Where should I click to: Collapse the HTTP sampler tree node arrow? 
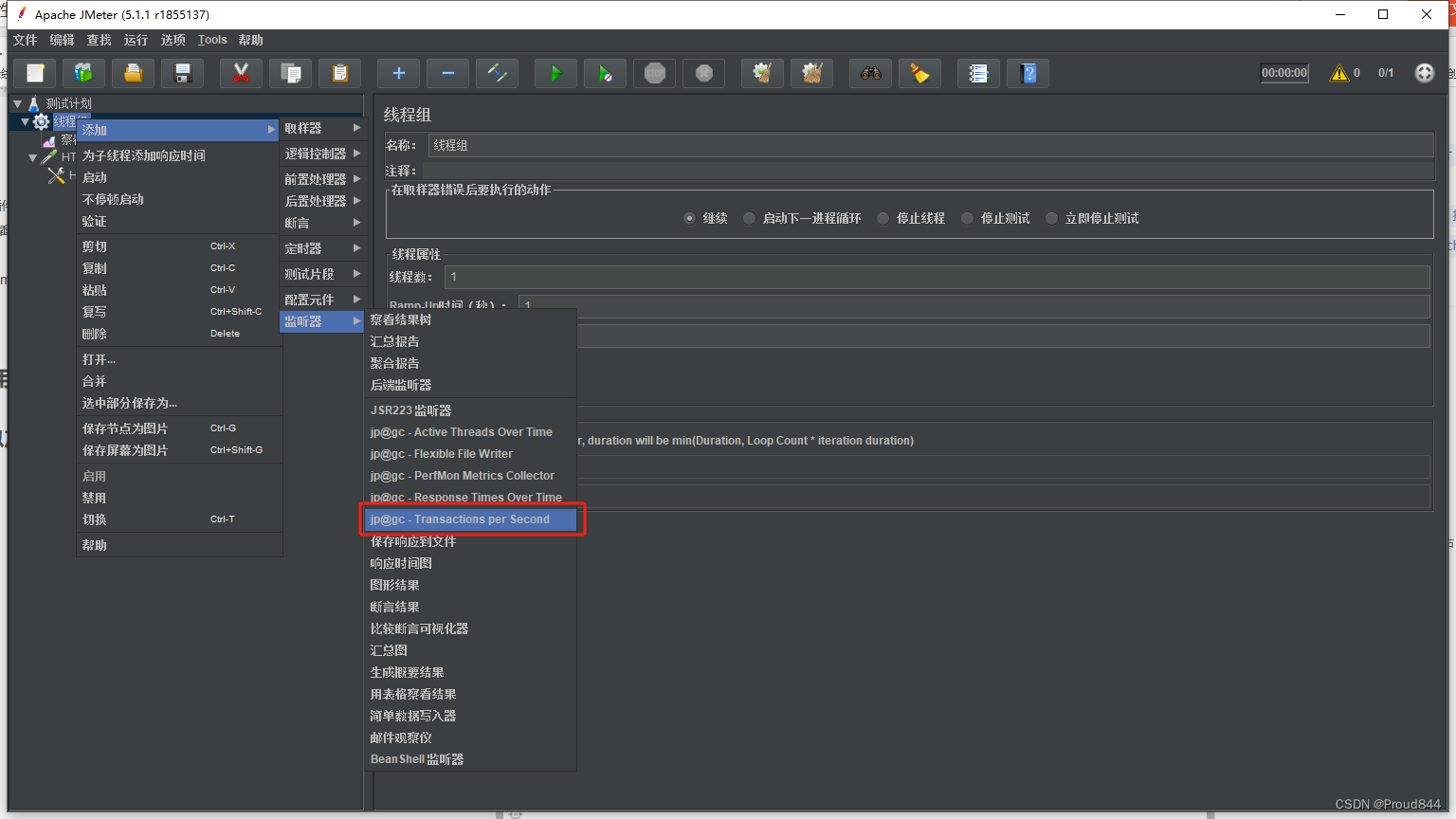coord(32,157)
